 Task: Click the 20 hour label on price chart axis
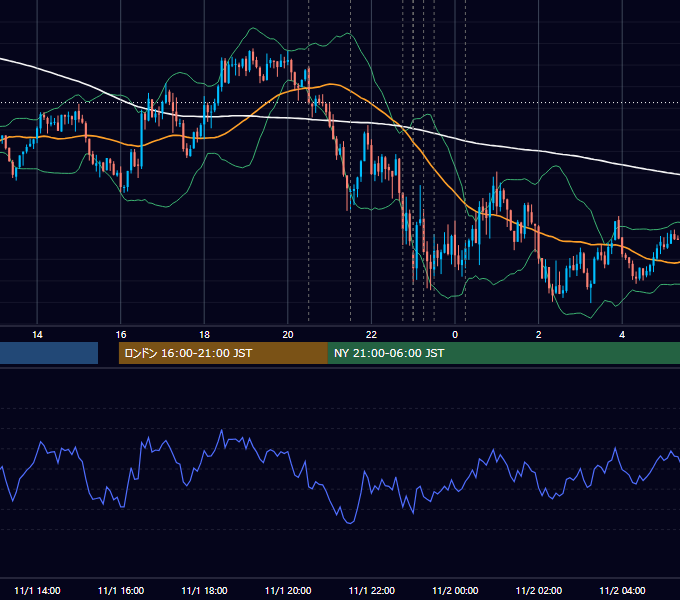[x=288, y=335]
